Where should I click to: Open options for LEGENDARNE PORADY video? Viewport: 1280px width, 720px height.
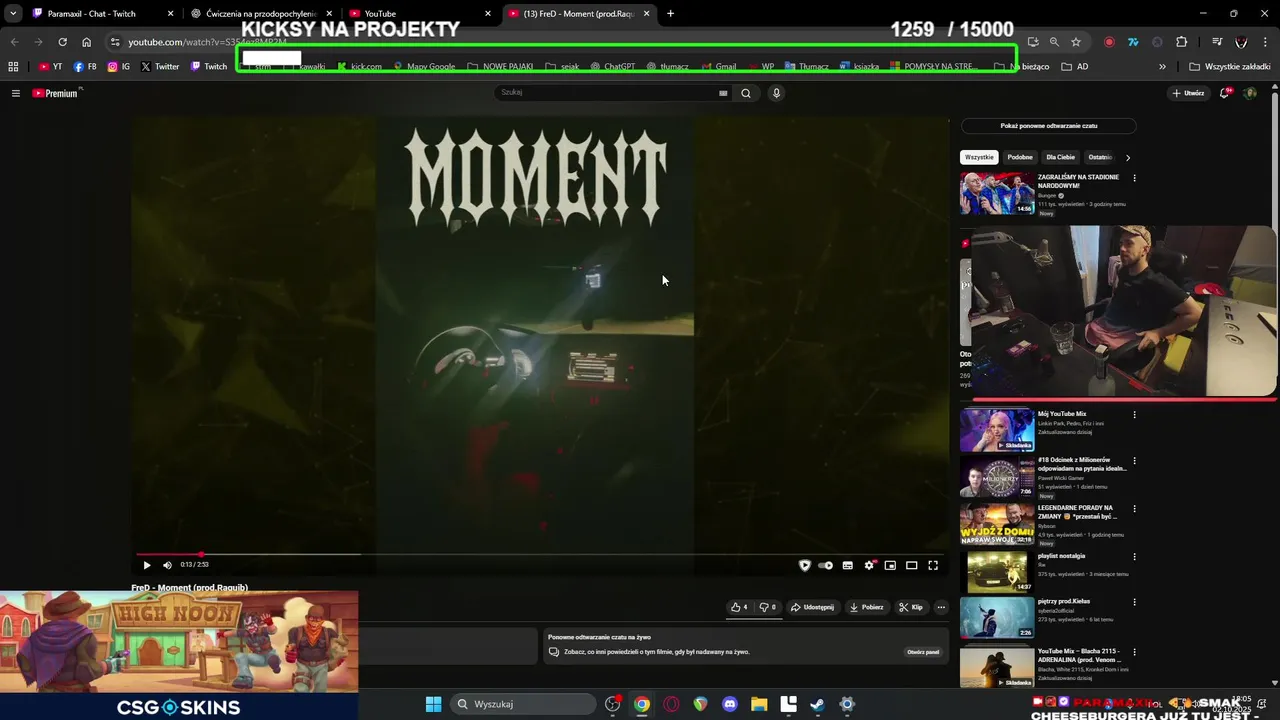point(1134,508)
